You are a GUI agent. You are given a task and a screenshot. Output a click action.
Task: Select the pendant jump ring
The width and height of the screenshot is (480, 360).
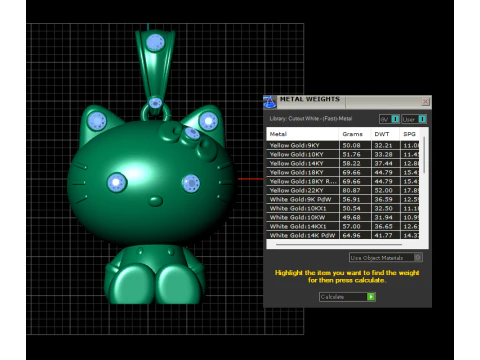tap(155, 113)
